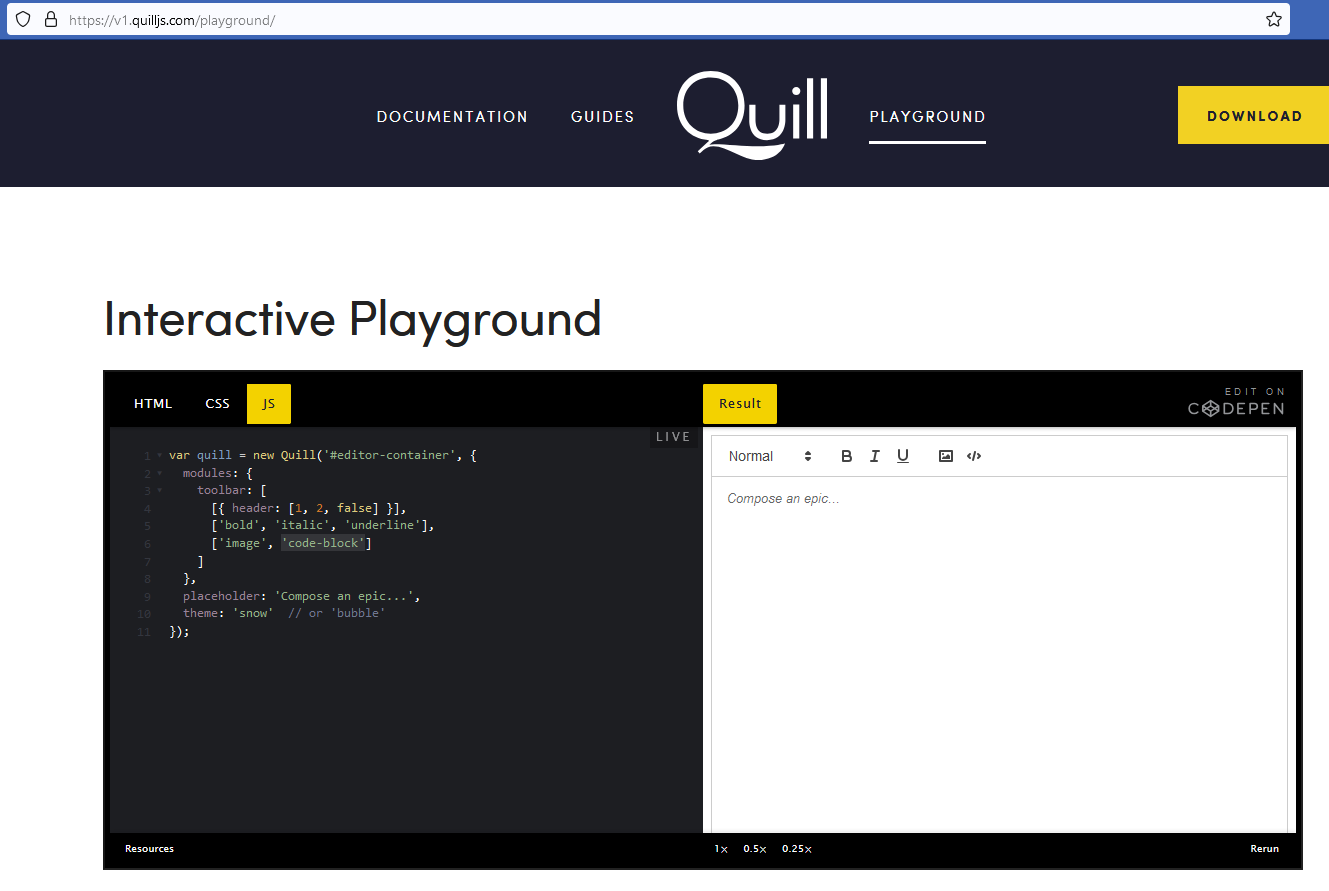Click the Bold formatting icon

tap(847, 456)
